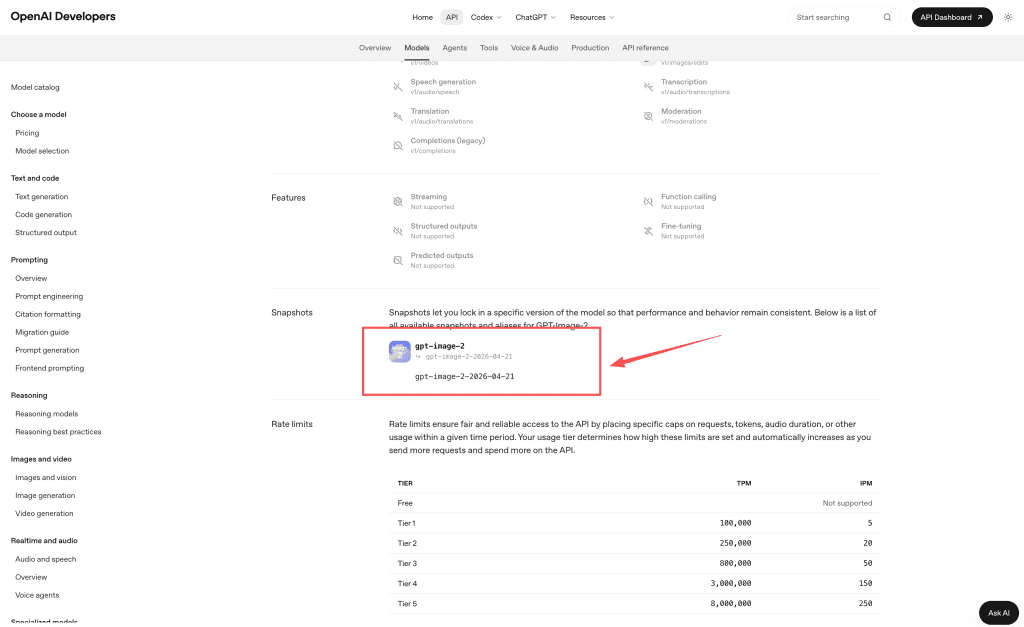Image resolution: width=1024 pixels, height=627 pixels.
Task: Click the Streaming feature icon
Action: [x=398, y=202]
